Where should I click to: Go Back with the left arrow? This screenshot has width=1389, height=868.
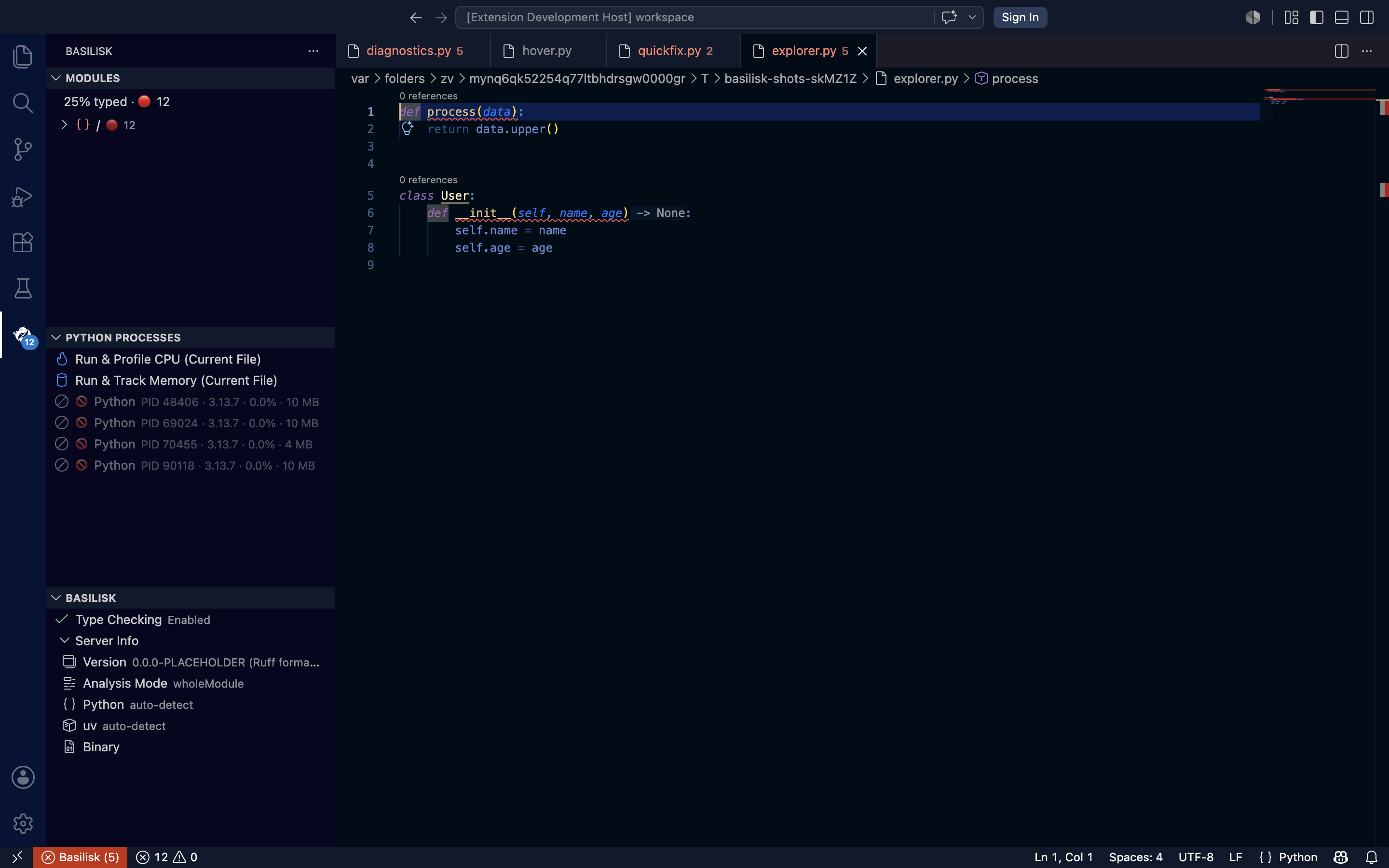click(416, 18)
